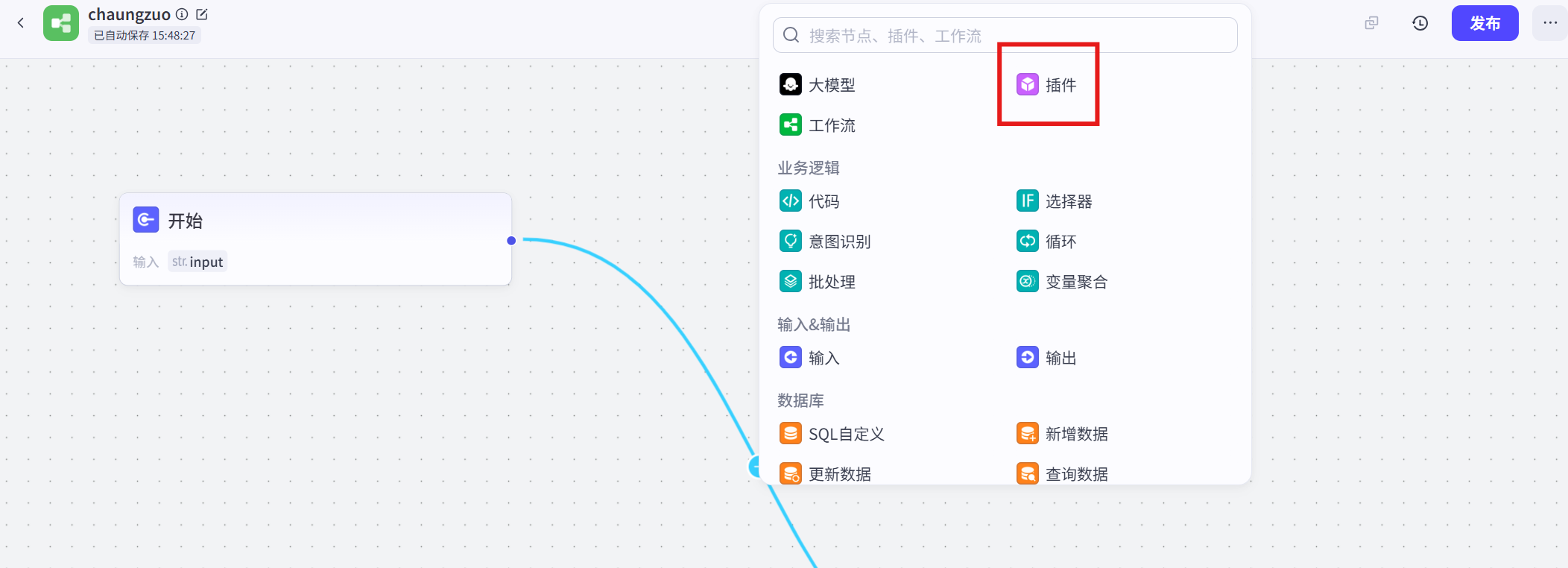Click the chaungzuo workflow title
The width and height of the screenshot is (1568, 568).
pyautogui.click(x=129, y=14)
